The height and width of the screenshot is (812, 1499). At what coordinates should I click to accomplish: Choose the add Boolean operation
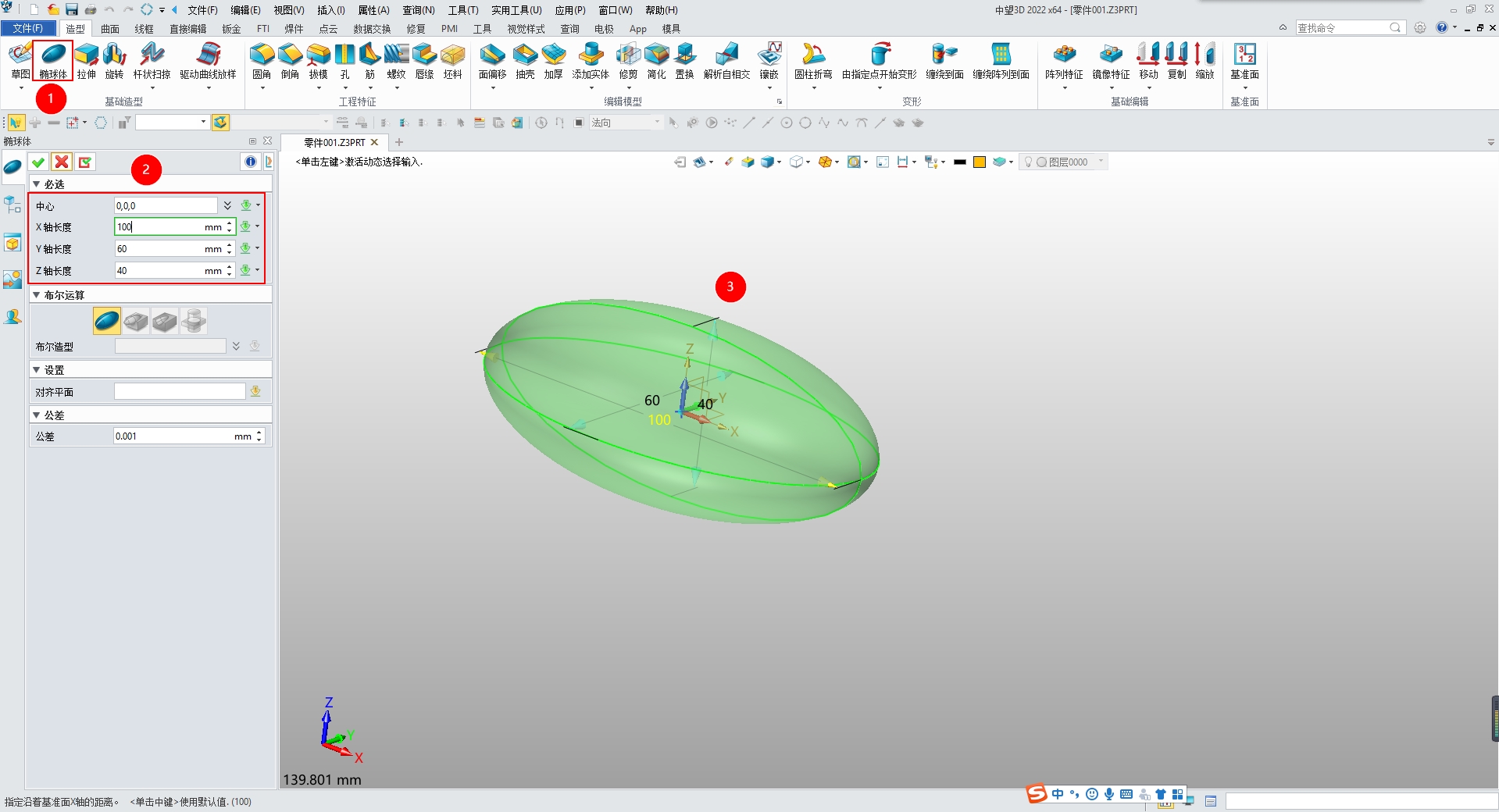pyautogui.click(x=136, y=321)
